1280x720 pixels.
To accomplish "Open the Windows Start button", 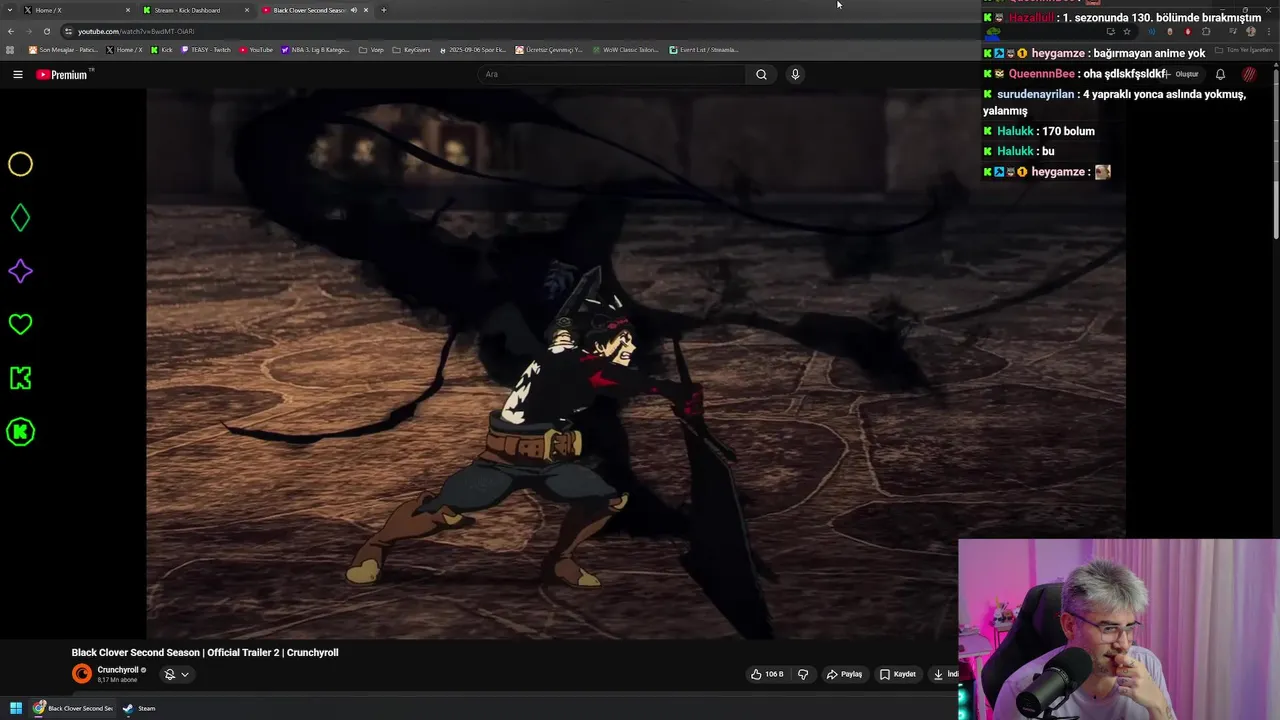I will pos(16,708).
